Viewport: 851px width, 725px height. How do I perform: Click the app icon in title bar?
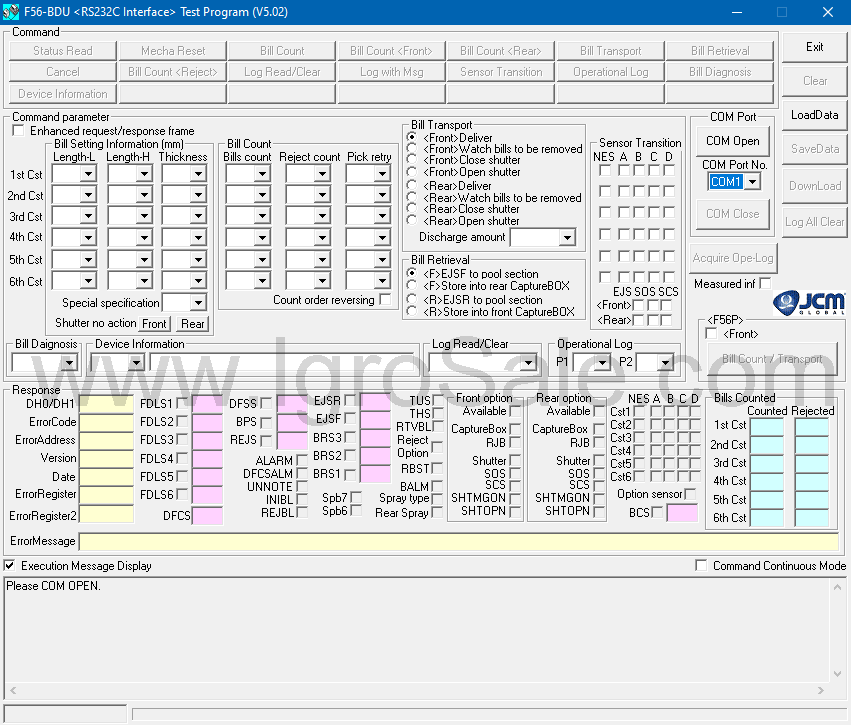[x=12, y=12]
